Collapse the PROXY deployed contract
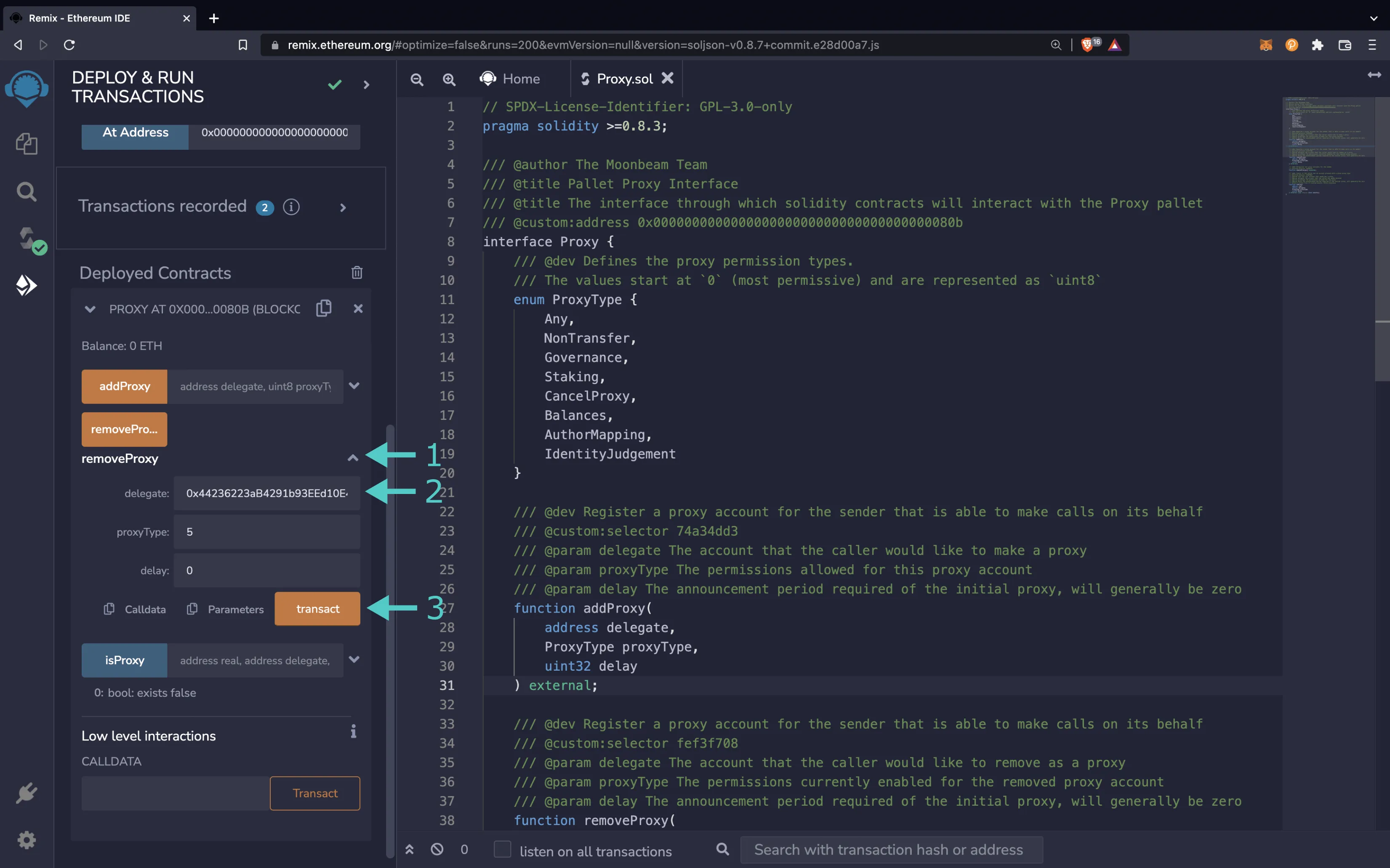The width and height of the screenshot is (1390, 868). tap(90, 309)
